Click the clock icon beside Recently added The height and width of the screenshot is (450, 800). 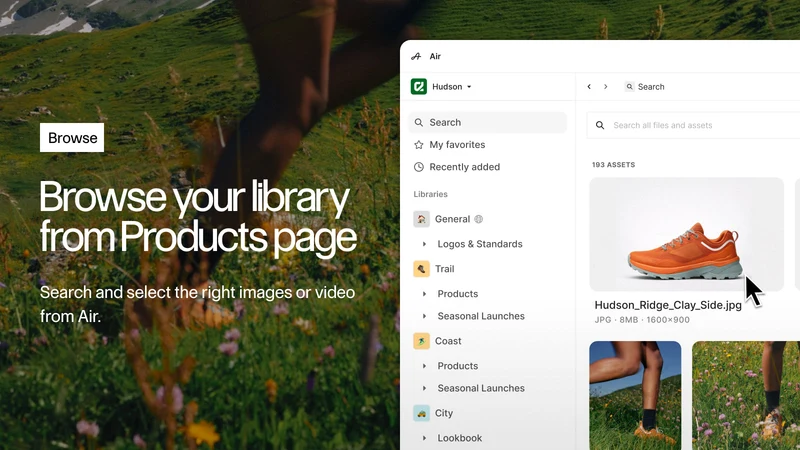(419, 167)
